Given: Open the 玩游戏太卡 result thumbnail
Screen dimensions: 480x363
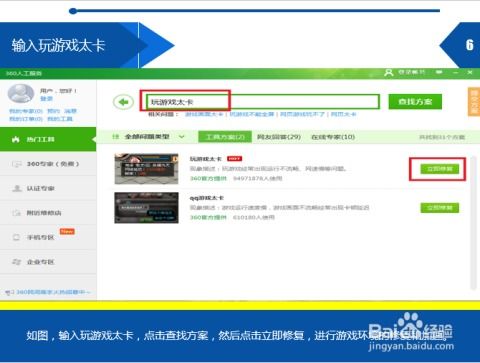Looking at the screenshot, I should point(146,169).
